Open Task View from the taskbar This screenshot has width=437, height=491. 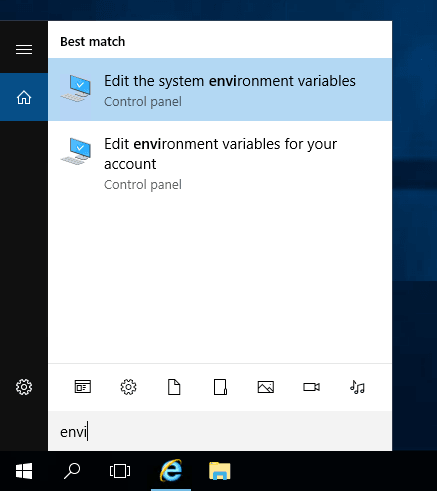click(x=120, y=471)
